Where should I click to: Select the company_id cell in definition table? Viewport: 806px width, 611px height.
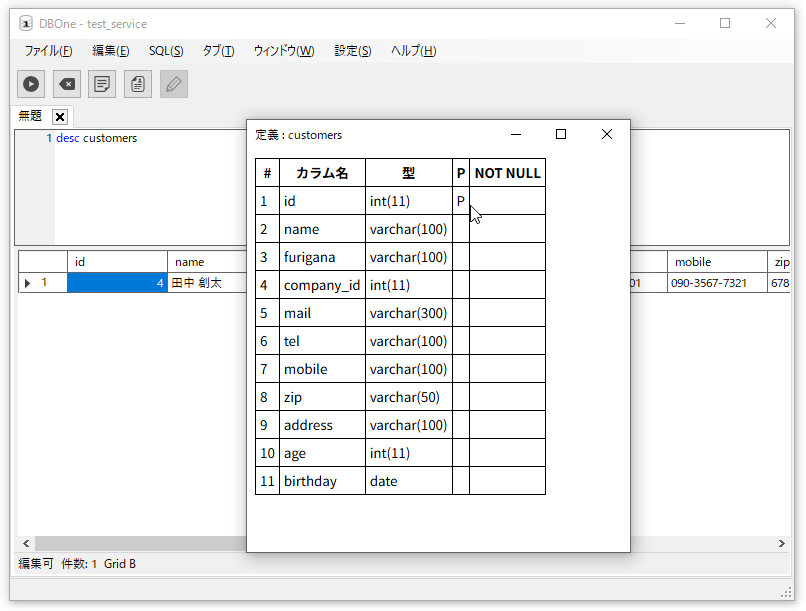[x=321, y=285]
